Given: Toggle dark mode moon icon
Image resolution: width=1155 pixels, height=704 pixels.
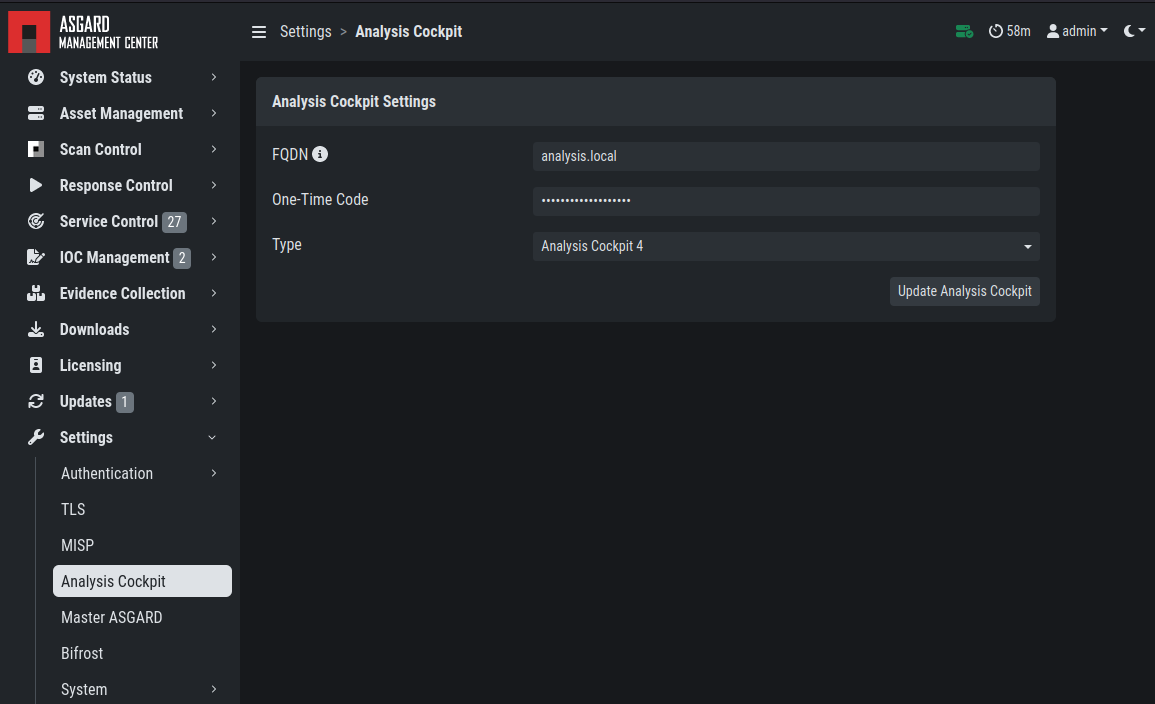Looking at the screenshot, I should click(x=1129, y=31).
